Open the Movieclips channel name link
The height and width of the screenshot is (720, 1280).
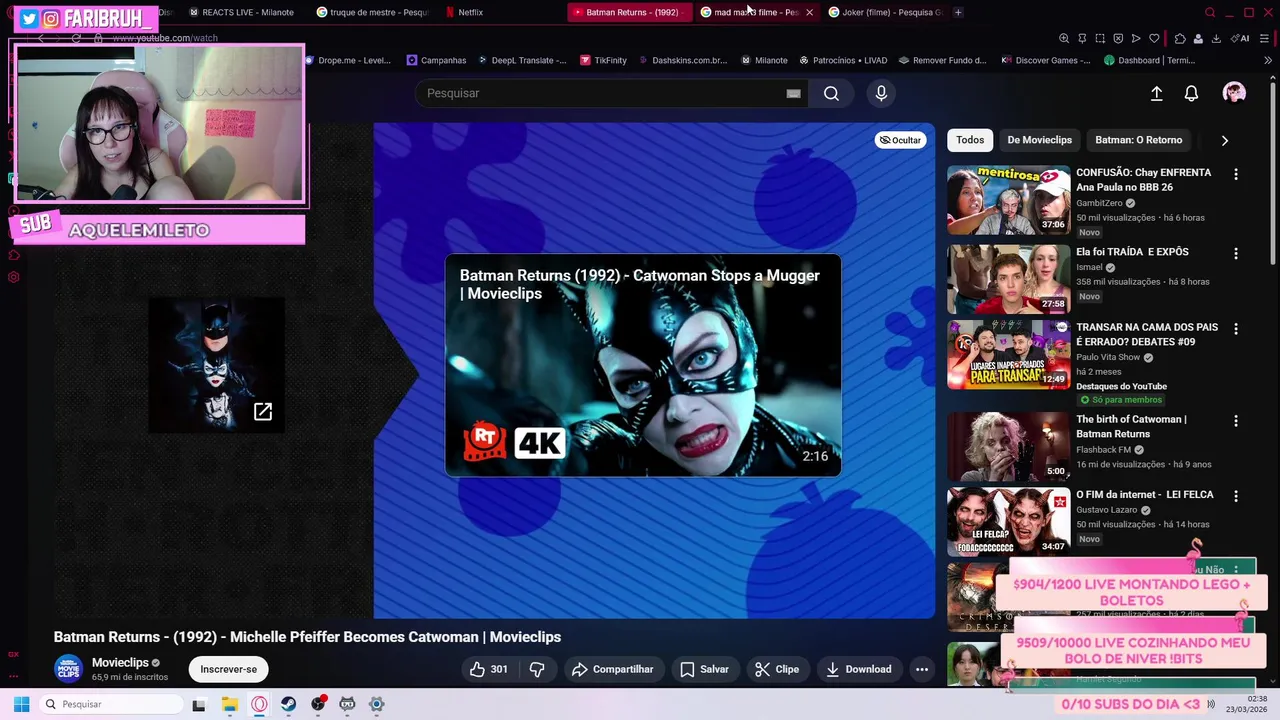pyautogui.click(x=120, y=662)
